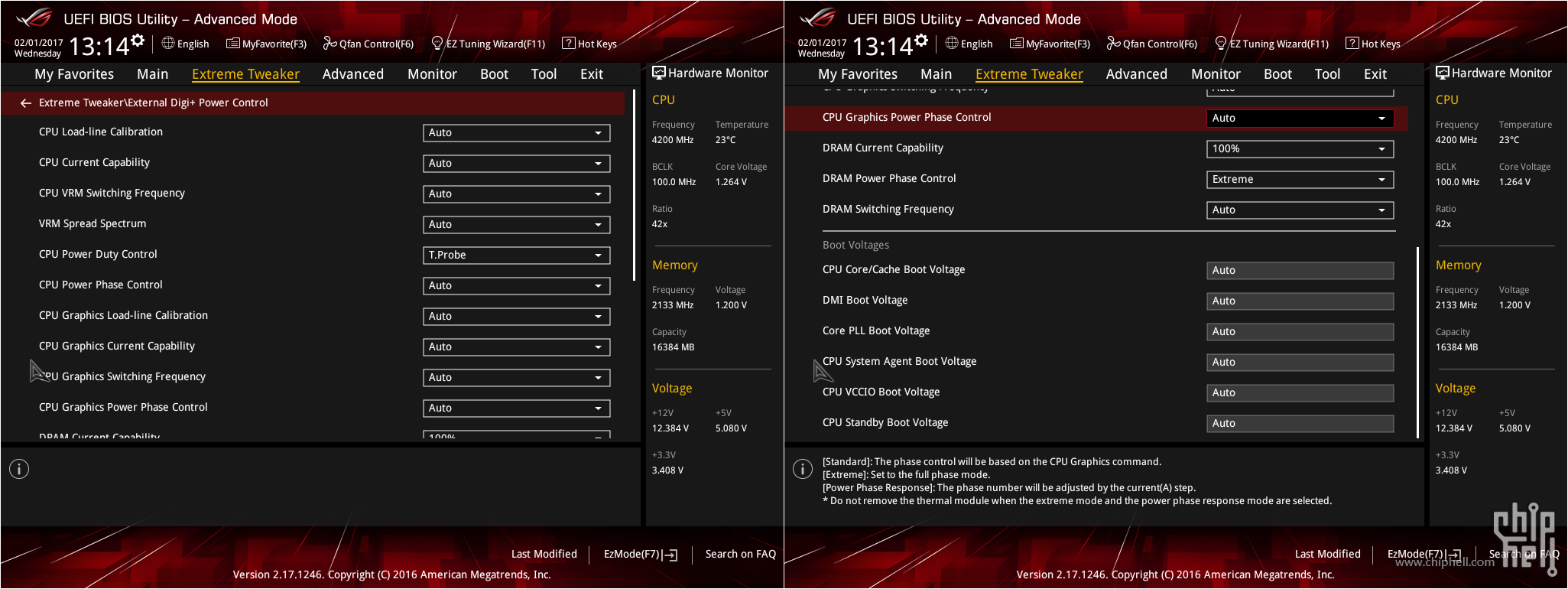Click the English globe icon on left screen
Screen dimensions: 1568x589
(168, 43)
